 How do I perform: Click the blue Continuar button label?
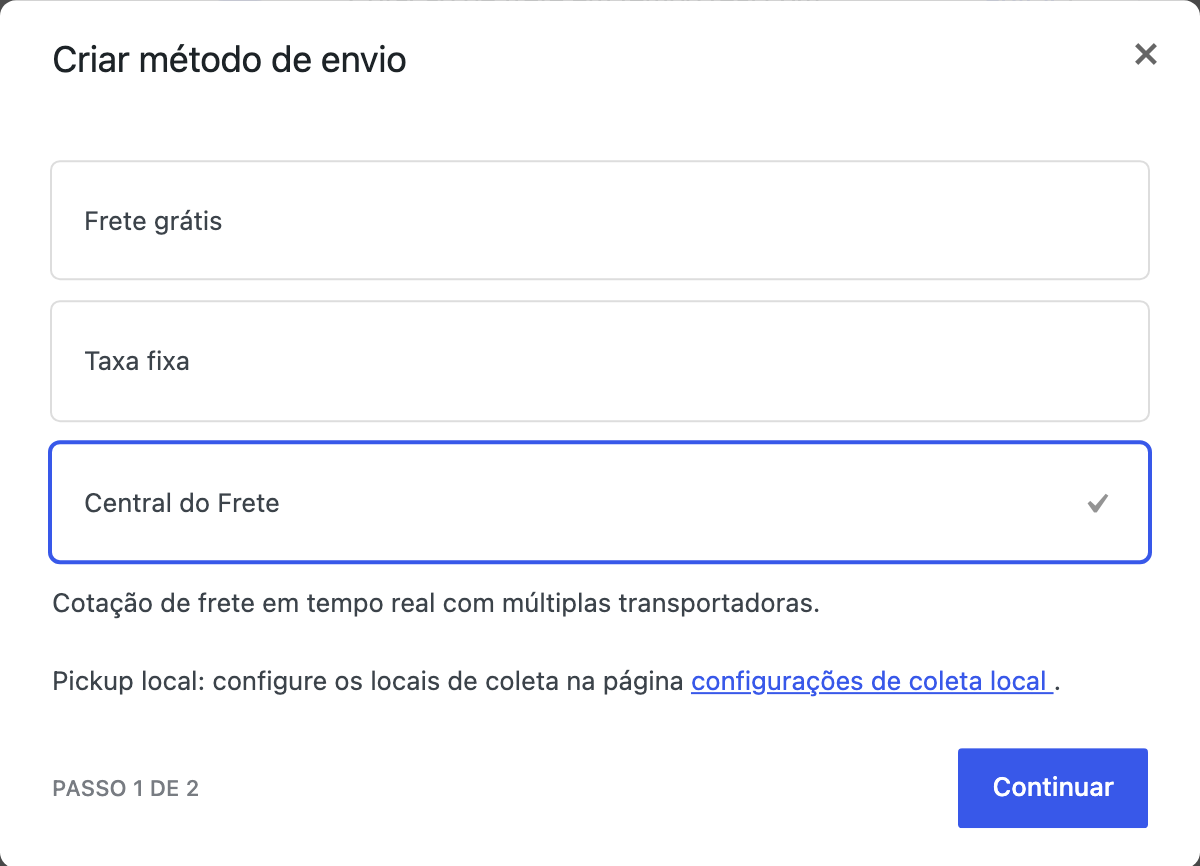click(x=1053, y=788)
